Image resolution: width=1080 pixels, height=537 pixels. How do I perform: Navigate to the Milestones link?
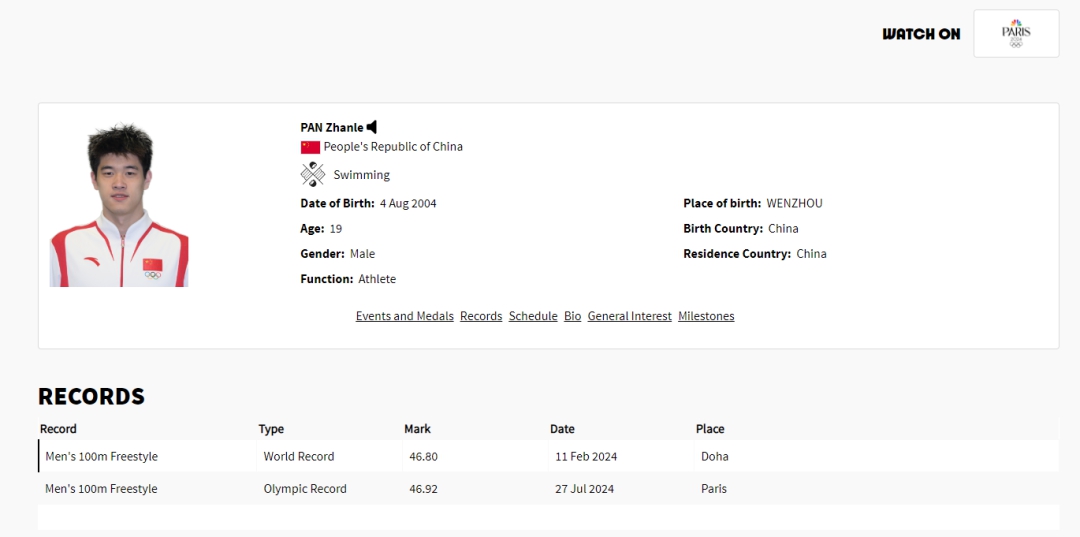[706, 316]
